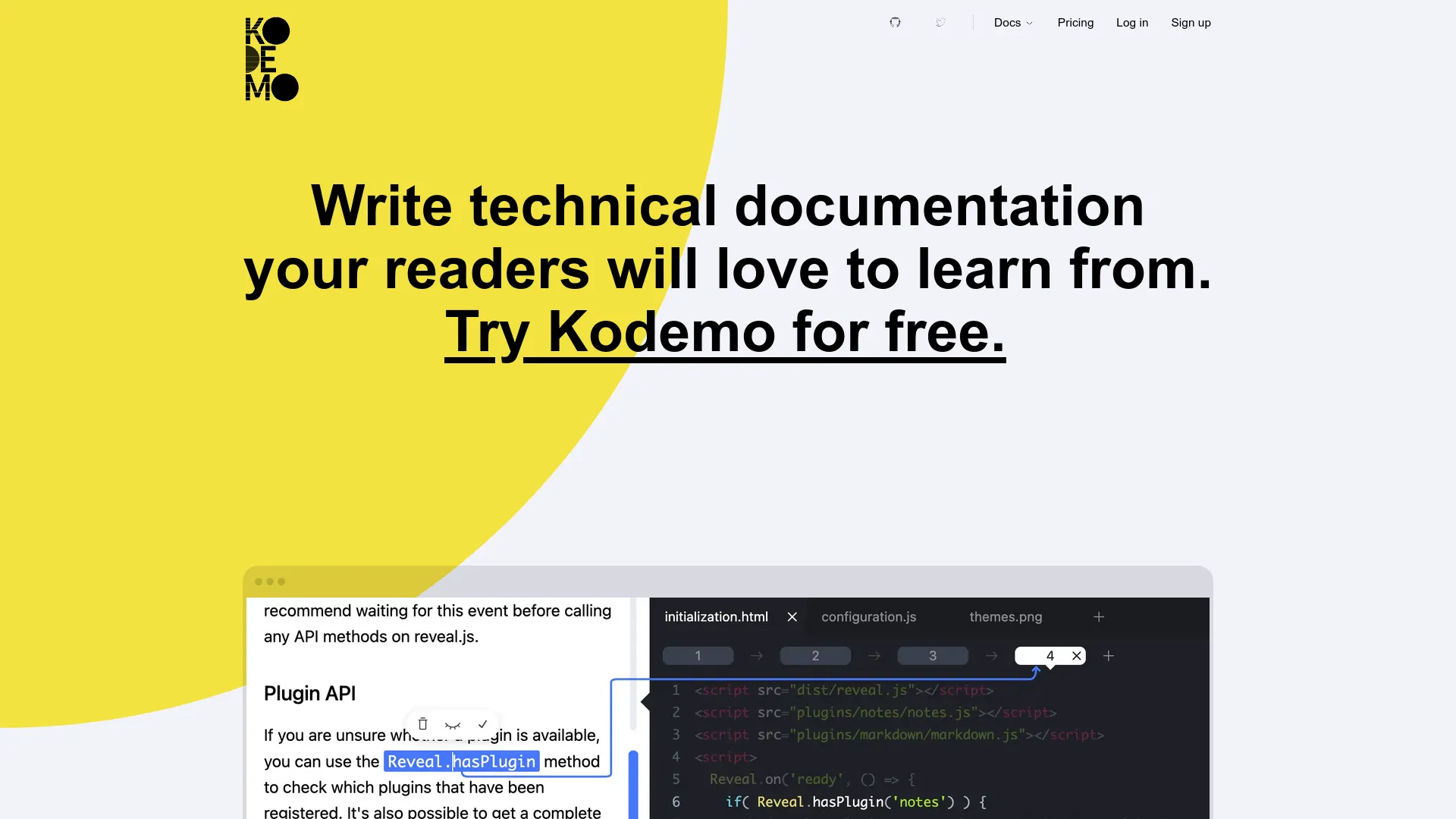Expand the Docs dropdown menu
The height and width of the screenshot is (819, 1456).
(x=1013, y=23)
